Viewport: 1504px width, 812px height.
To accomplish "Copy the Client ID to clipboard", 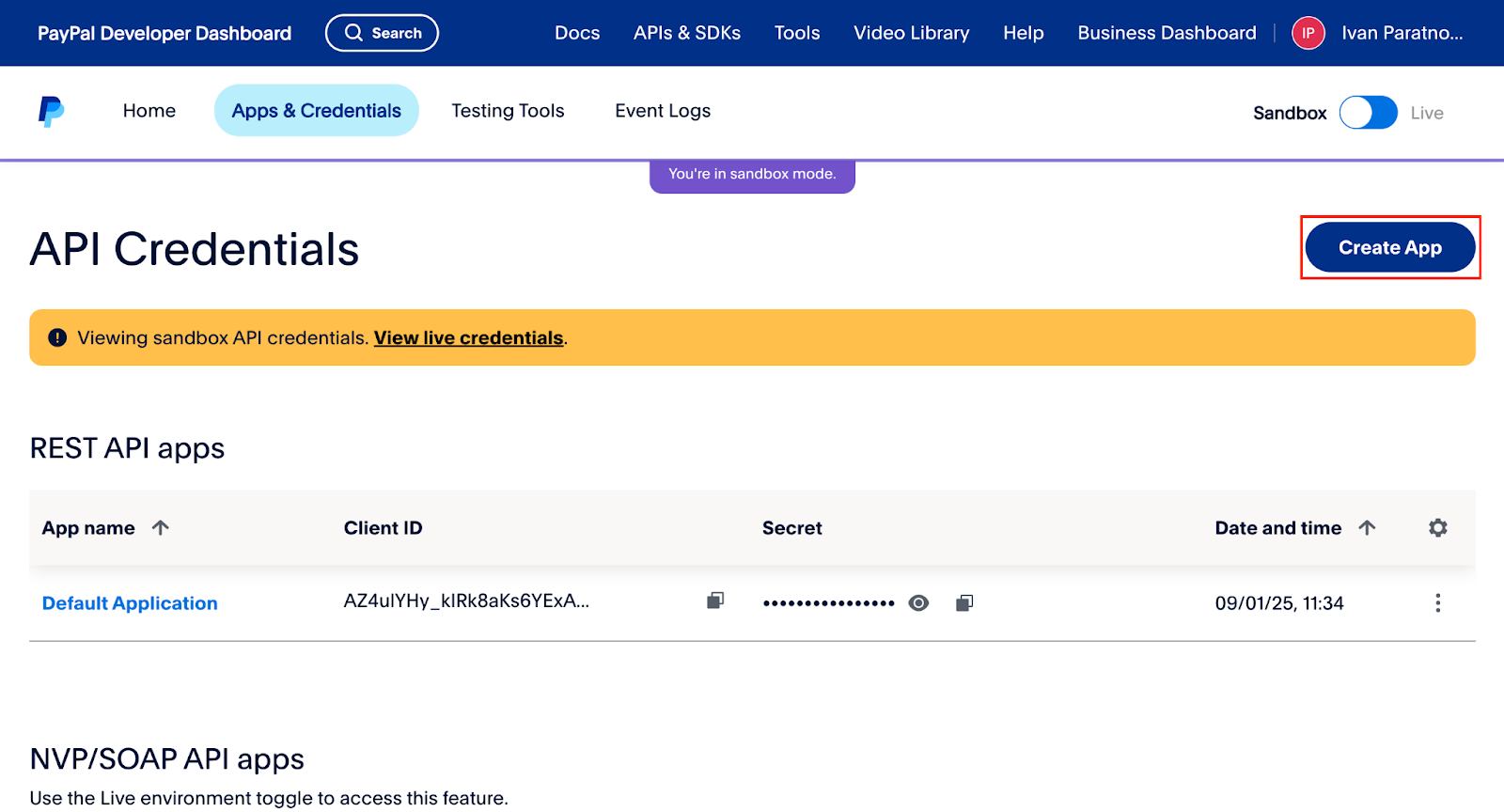I will [715, 601].
